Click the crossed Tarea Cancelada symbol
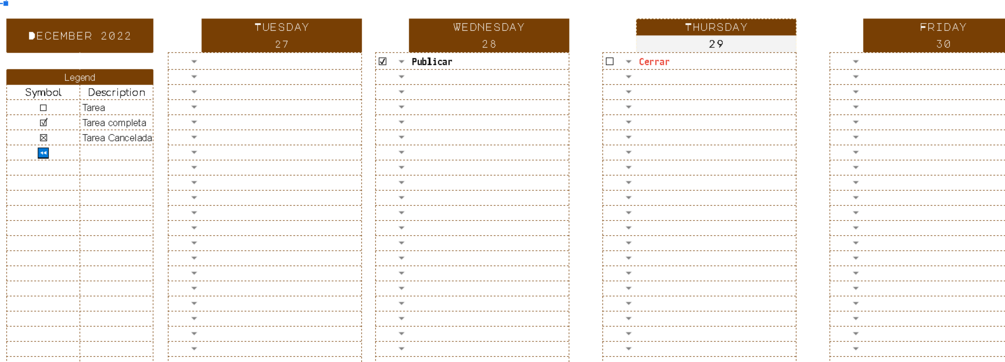This screenshot has height=362, width=1005. (43, 138)
